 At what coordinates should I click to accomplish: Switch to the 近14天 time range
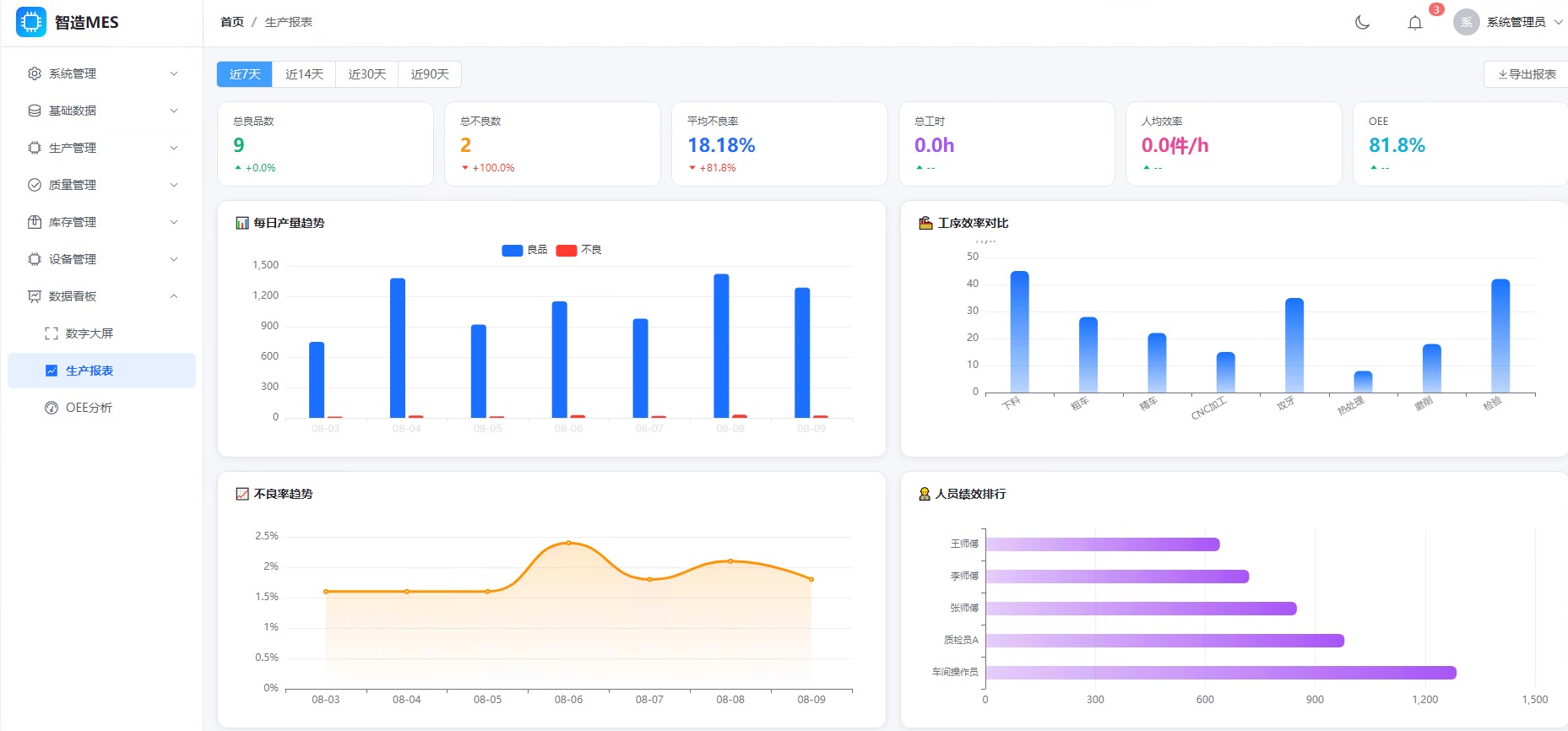click(304, 74)
